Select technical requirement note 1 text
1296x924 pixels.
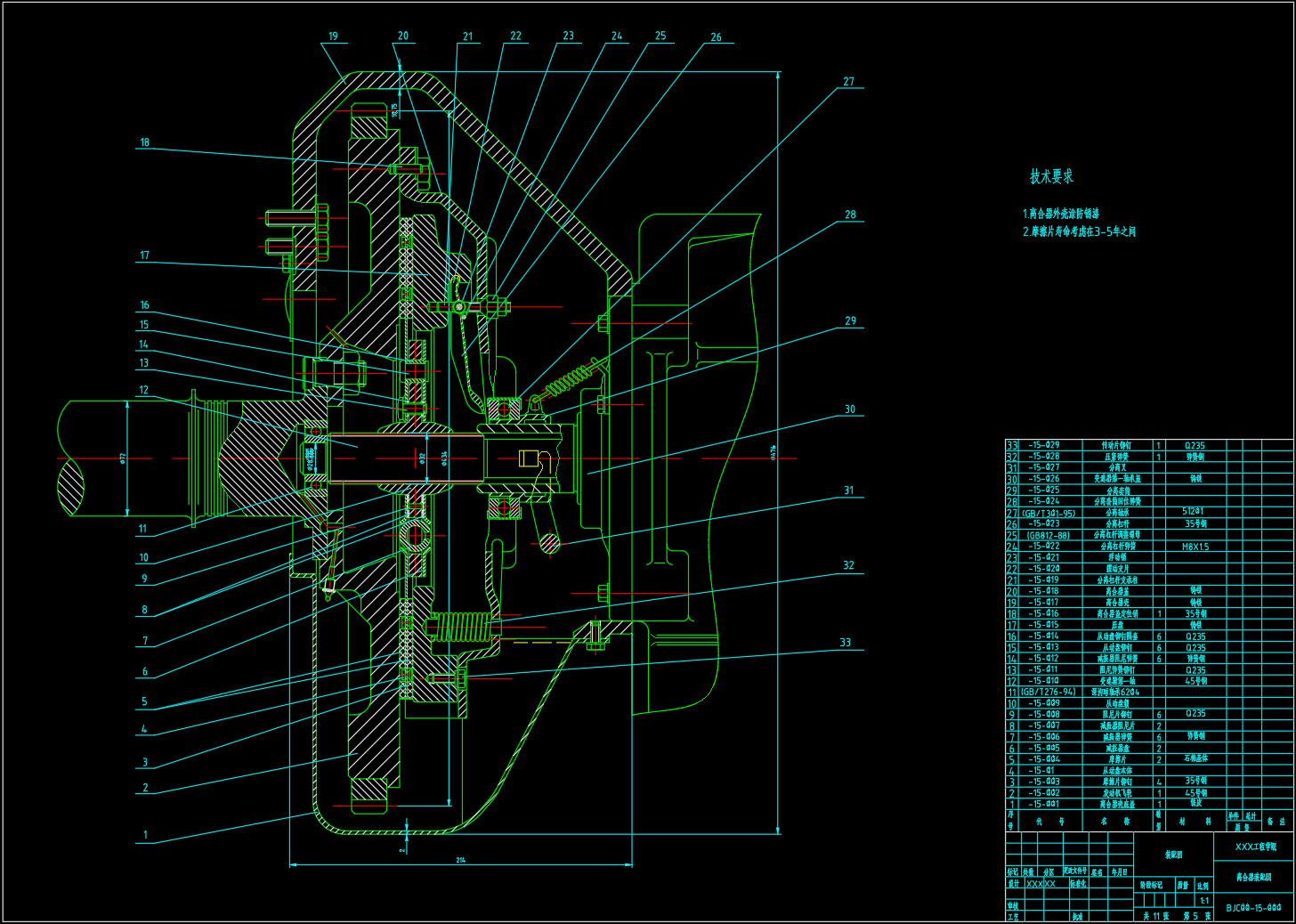pos(1061,214)
